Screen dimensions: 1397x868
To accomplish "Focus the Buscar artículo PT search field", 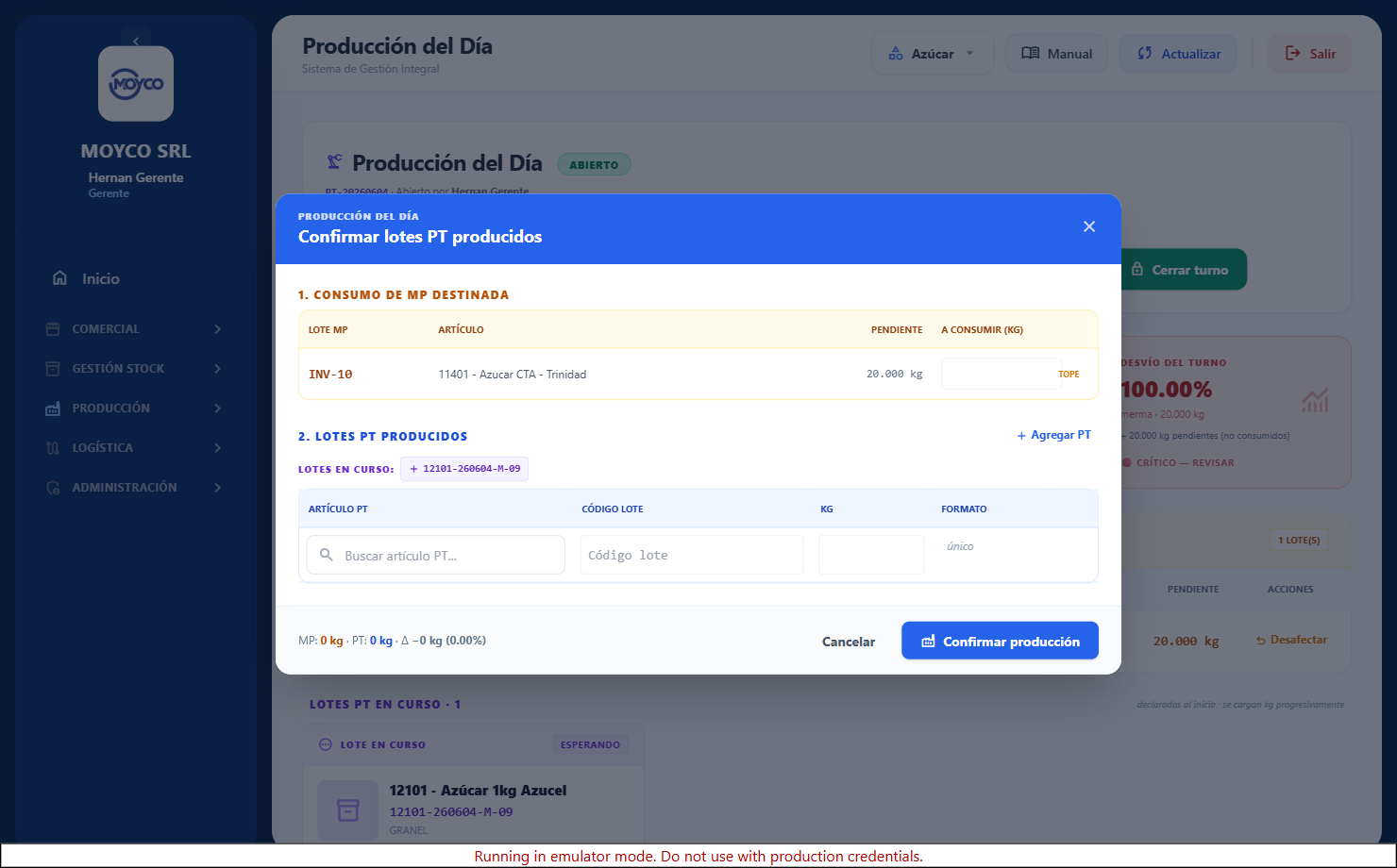I will click(x=435, y=555).
